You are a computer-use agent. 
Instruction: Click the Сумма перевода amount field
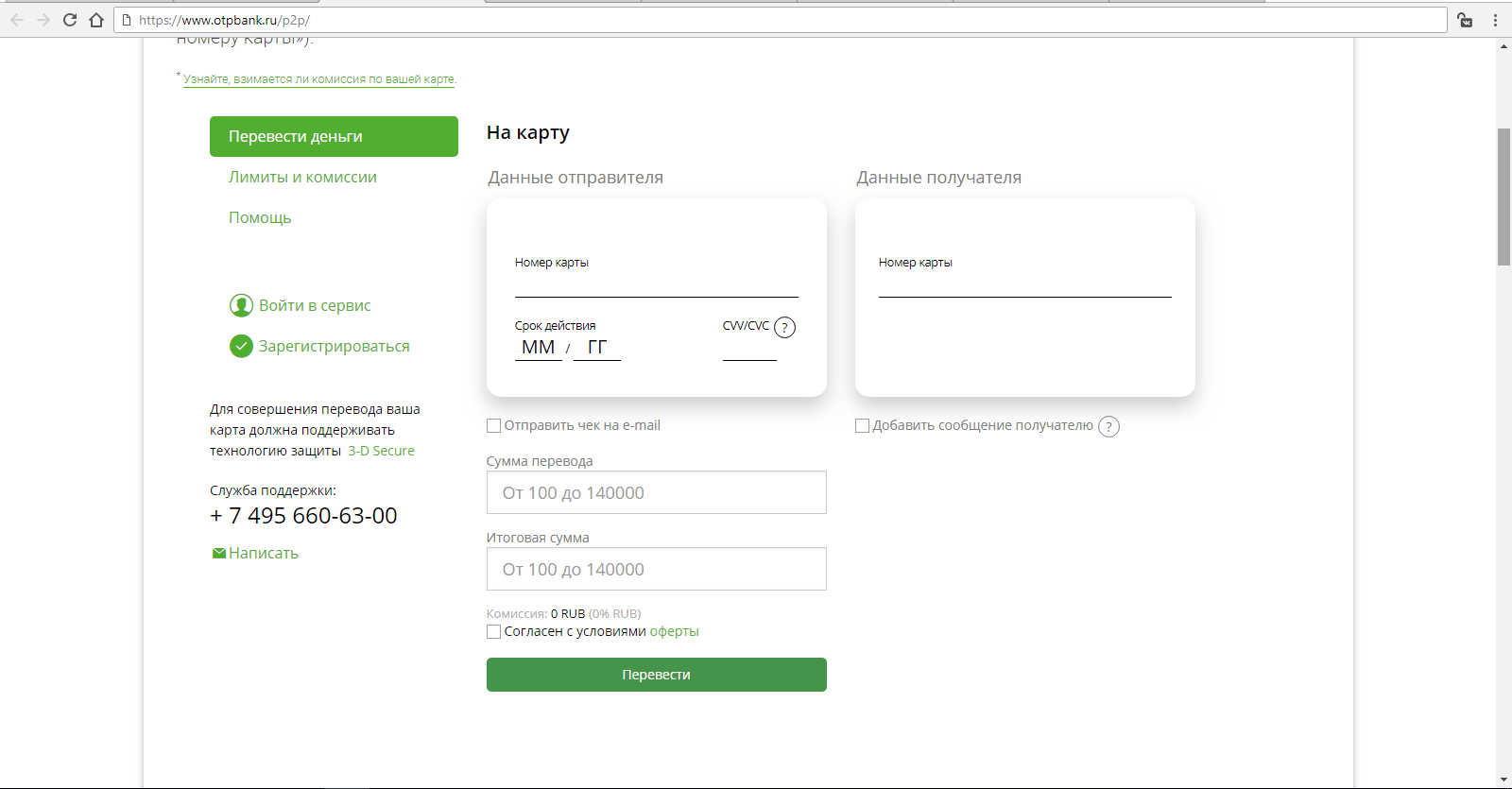pos(656,493)
